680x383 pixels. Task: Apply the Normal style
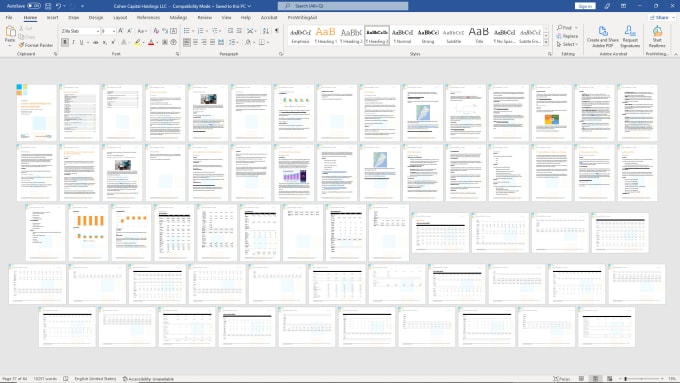pyautogui.click(x=402, y=35)
